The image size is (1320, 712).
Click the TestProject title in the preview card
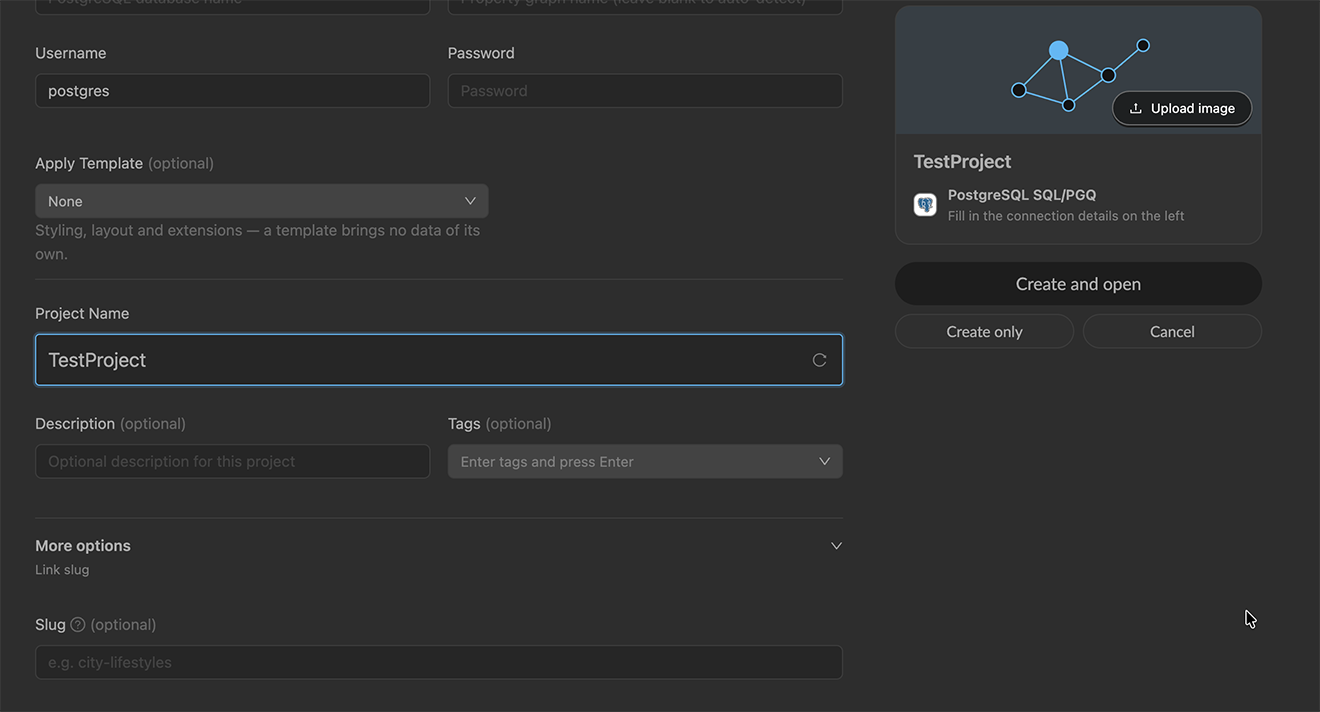tap(962, 162)
